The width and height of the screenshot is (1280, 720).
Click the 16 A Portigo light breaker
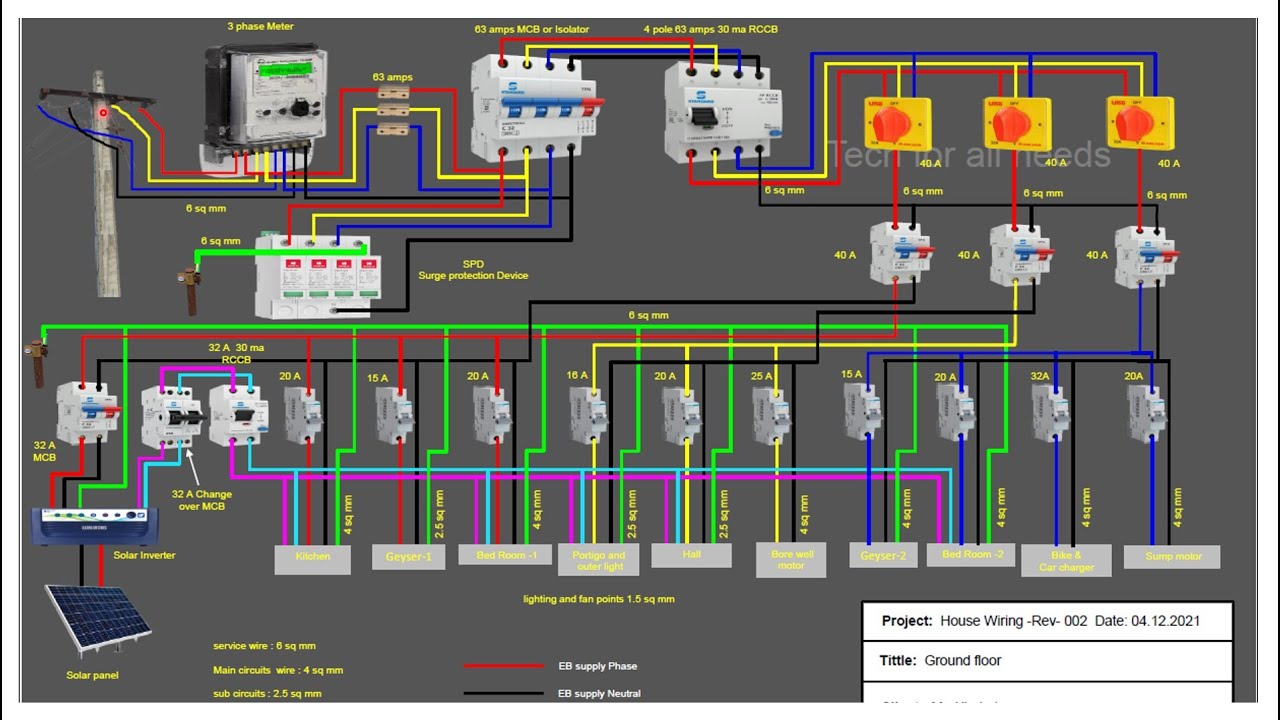click(588, 415)
